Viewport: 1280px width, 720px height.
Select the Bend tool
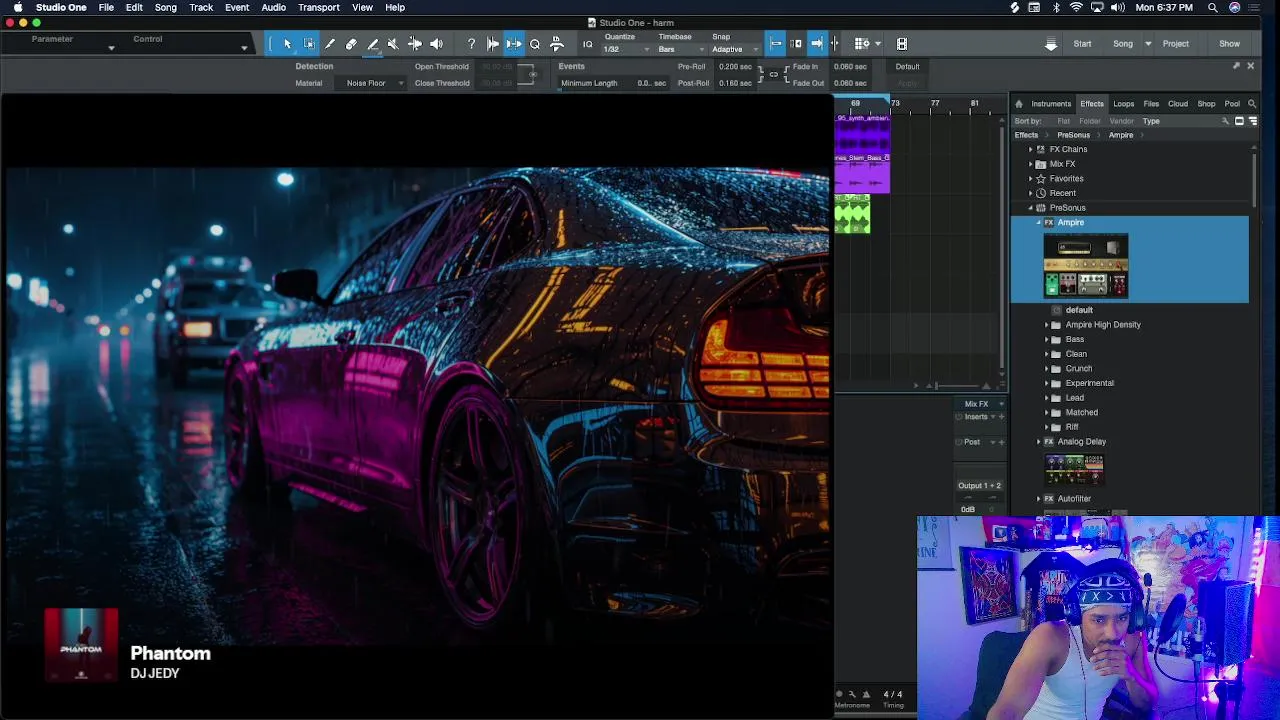pos(414,44)
